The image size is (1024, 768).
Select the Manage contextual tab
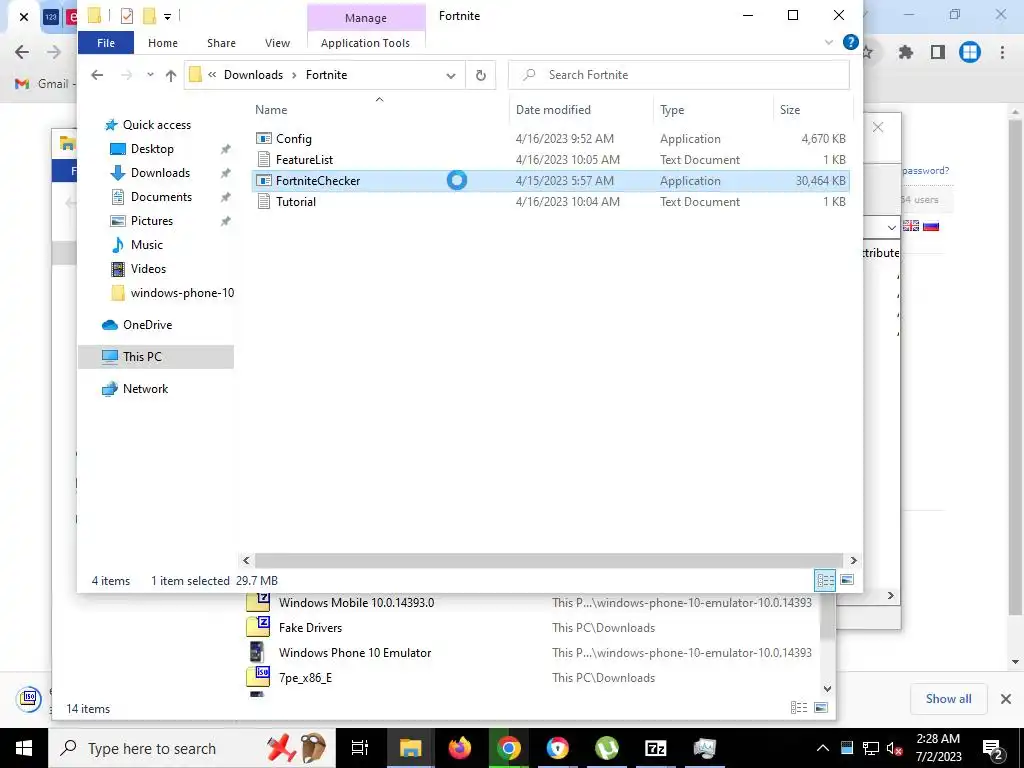(x=366, y=18)
